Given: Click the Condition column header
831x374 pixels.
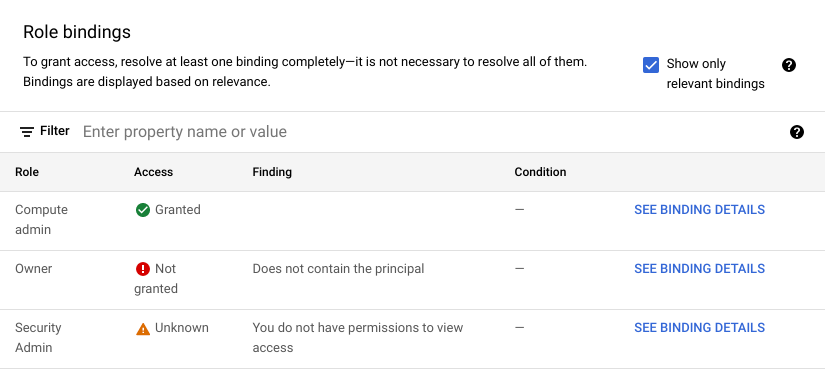Looking at the screenshot, I should 540,172.
